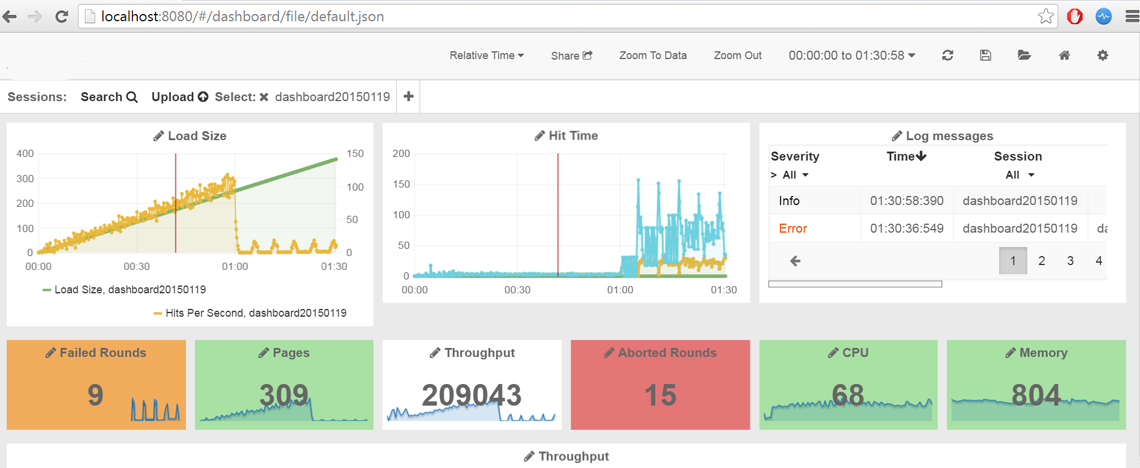The height and width of the screenshot is (468, 1140).
Task: Click the browser back arrow
Action: (x=10, y=16)
